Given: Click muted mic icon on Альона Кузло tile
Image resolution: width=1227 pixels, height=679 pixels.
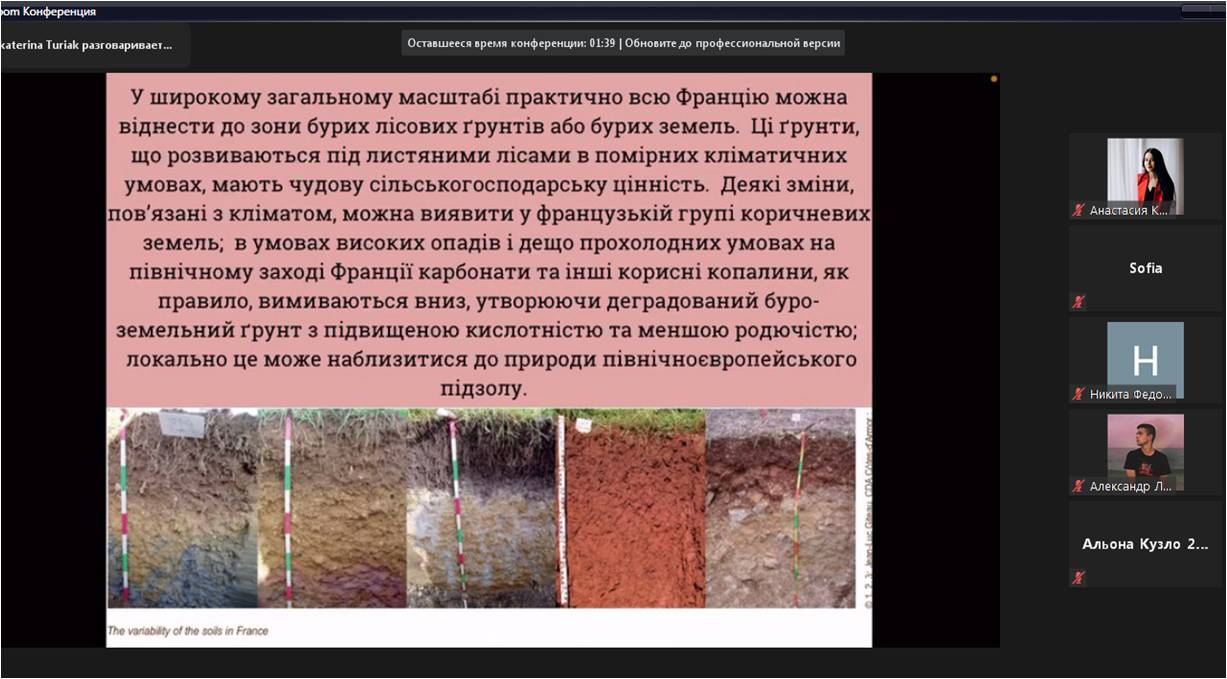Looking at the screenshot, I should pos(1078,577).
